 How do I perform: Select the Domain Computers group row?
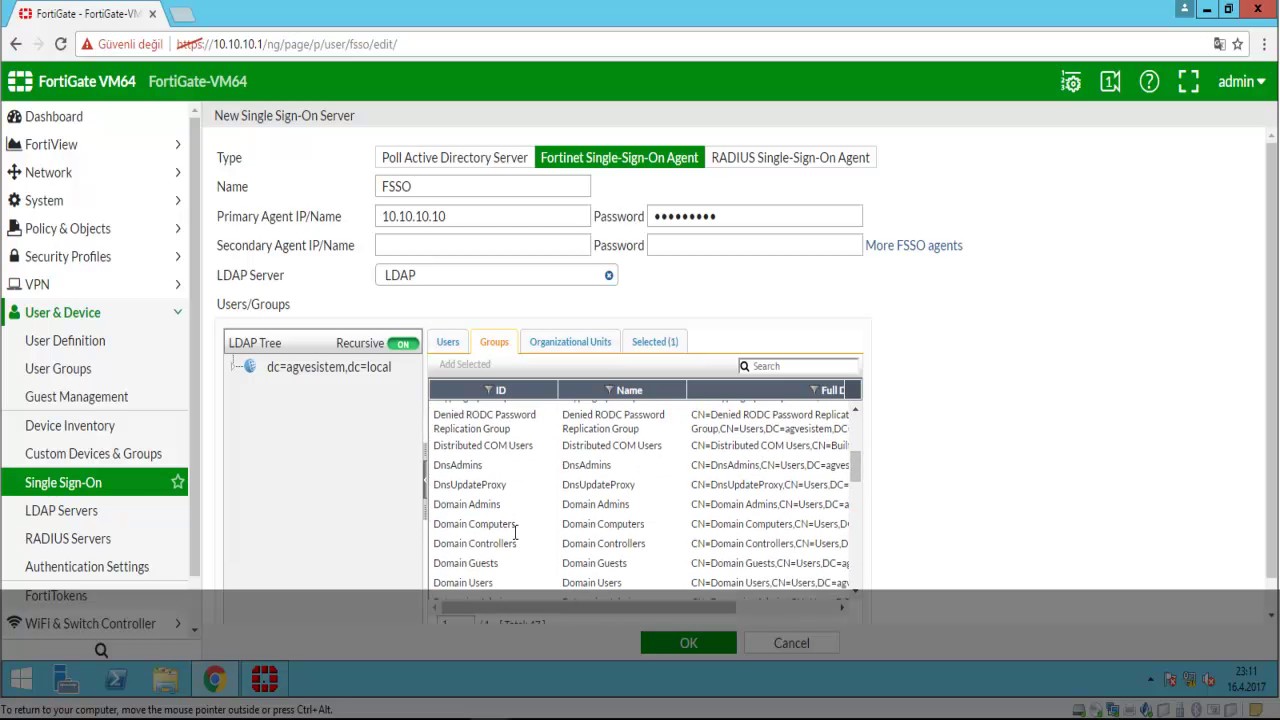click(x=641, y=524)
